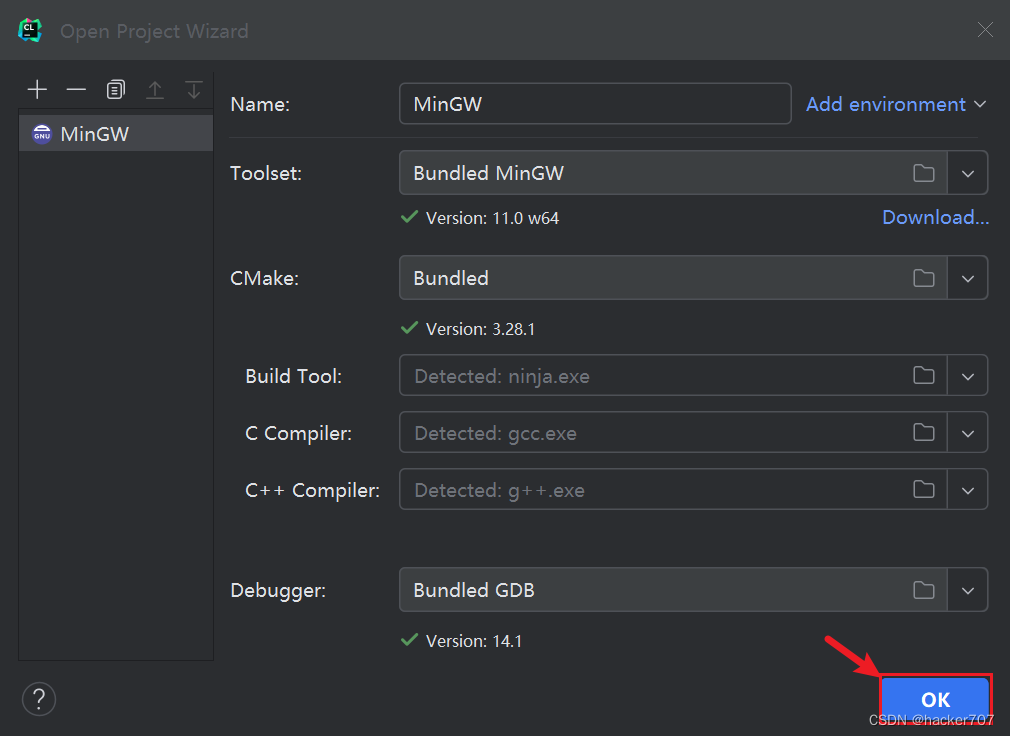Click the GNU icon beside MinGW
1010x736 pixels.
(42, 134)
